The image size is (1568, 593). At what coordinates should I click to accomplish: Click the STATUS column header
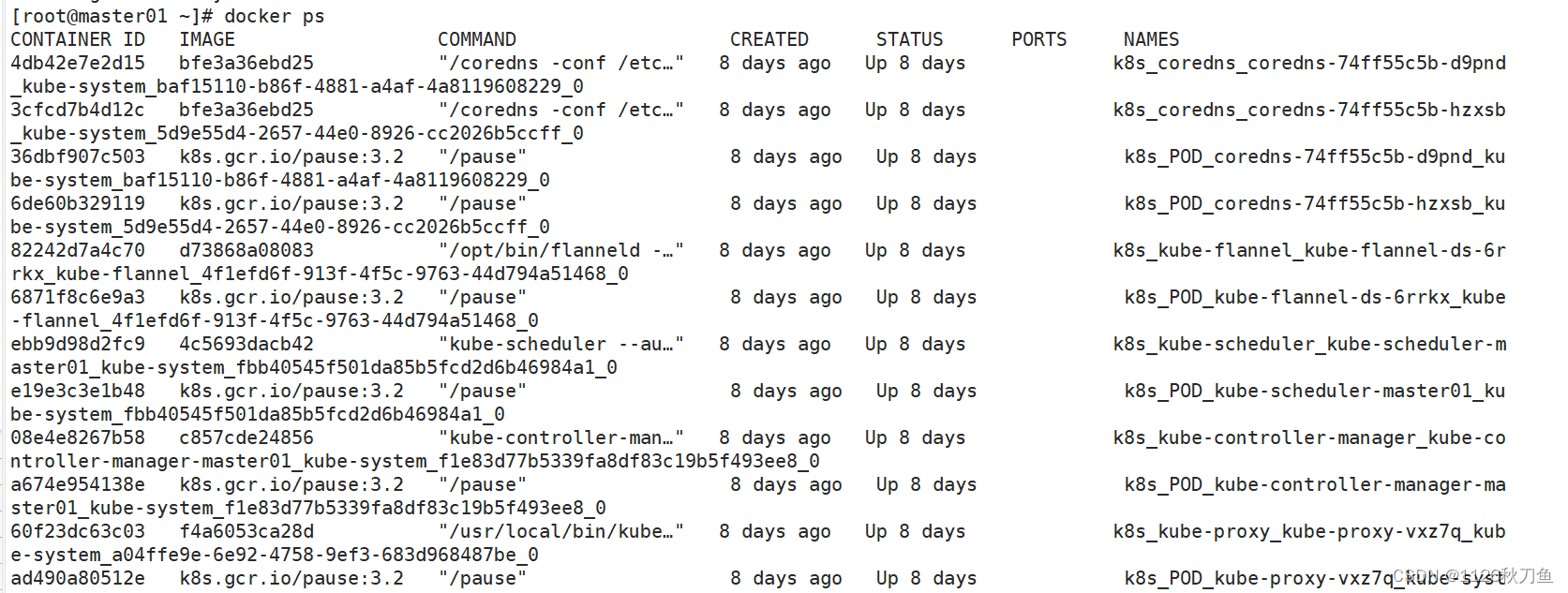pos(910,39)
